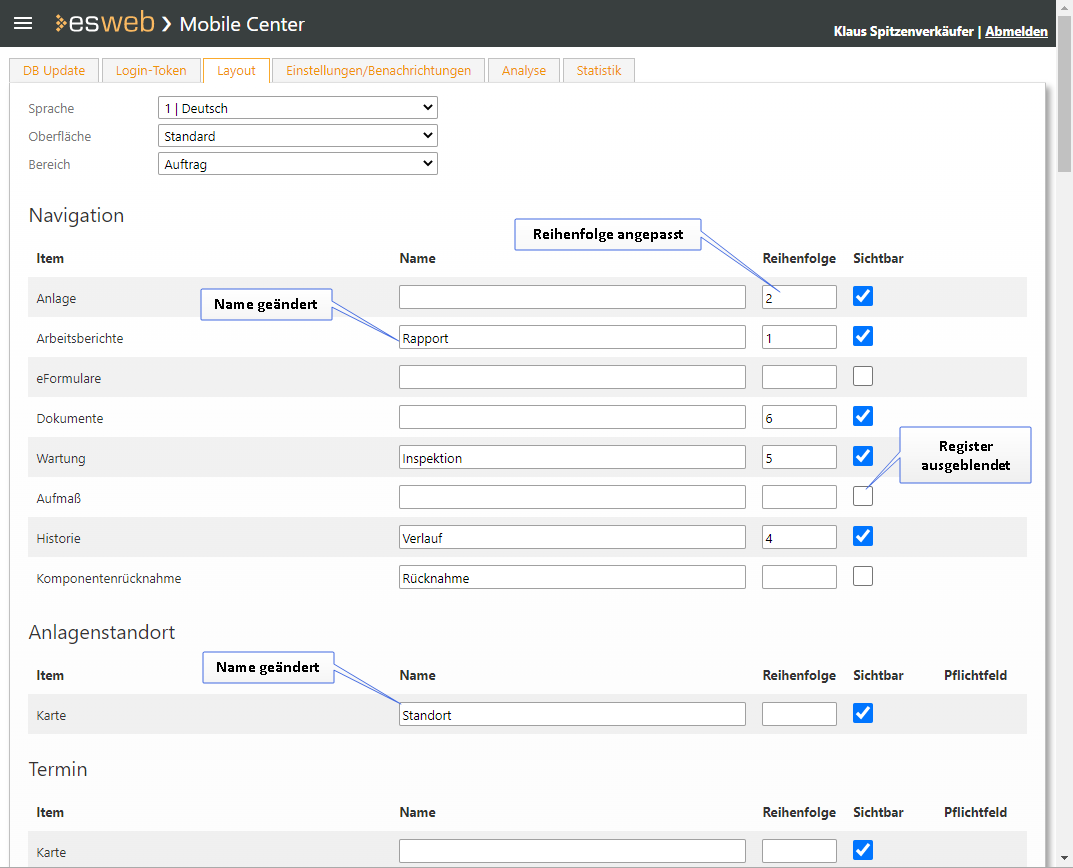Go to the Analyse tab

[x=523, y=71]
